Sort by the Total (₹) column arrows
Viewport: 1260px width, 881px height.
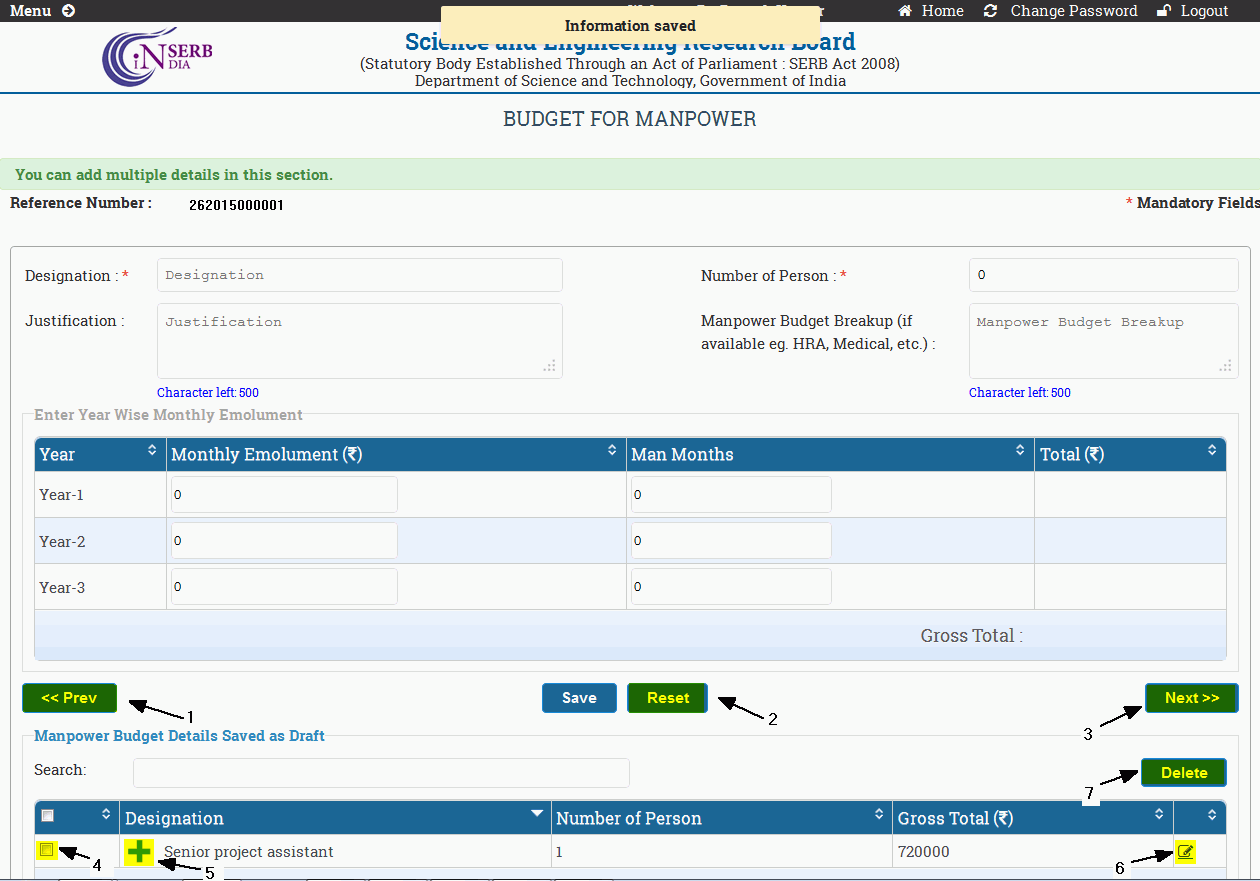(1213, 451)
